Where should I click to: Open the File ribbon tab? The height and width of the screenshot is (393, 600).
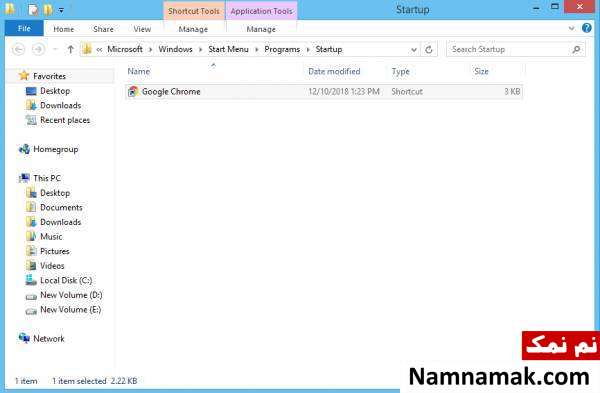(x=24, y=28)
